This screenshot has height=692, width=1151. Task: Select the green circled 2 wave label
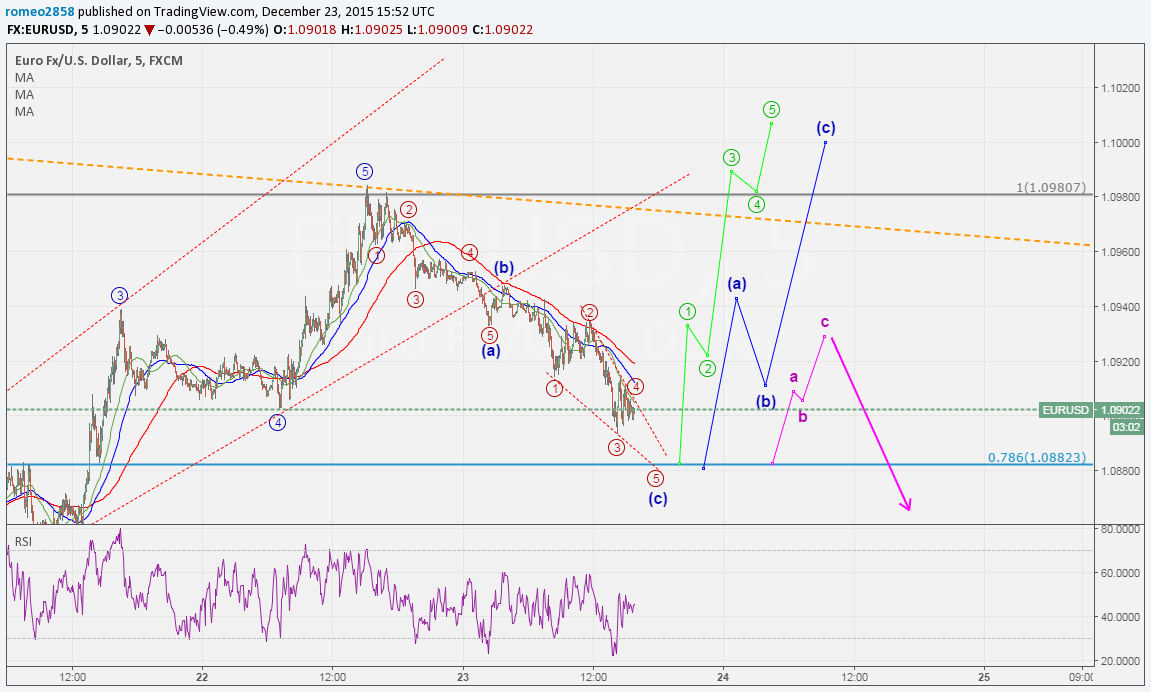(x=707, y=368)
